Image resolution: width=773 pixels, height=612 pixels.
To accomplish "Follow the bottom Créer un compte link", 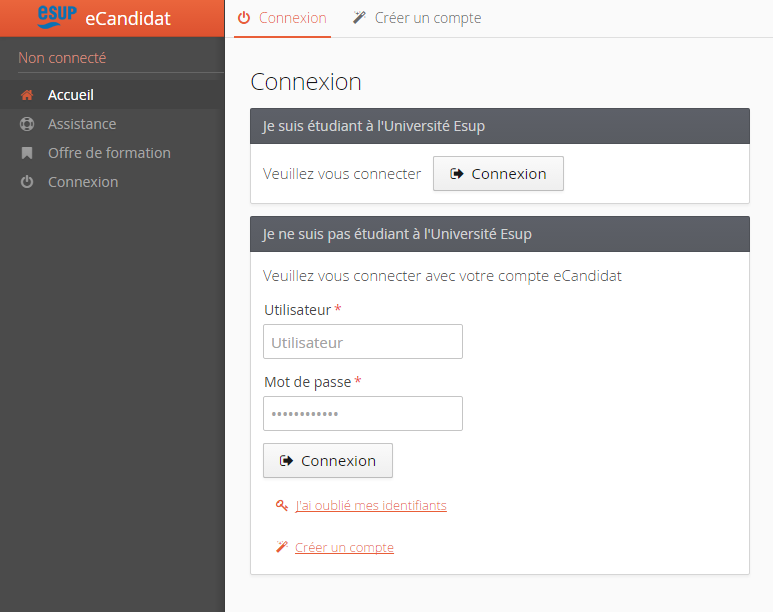I will [344, 548].
